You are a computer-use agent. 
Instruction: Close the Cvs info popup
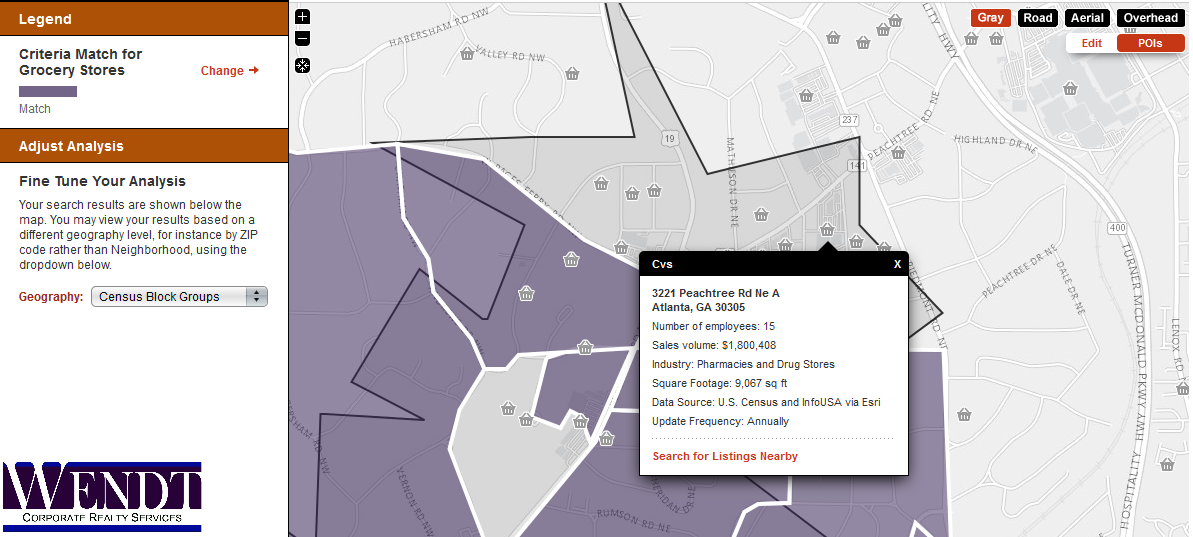(897, 264)
